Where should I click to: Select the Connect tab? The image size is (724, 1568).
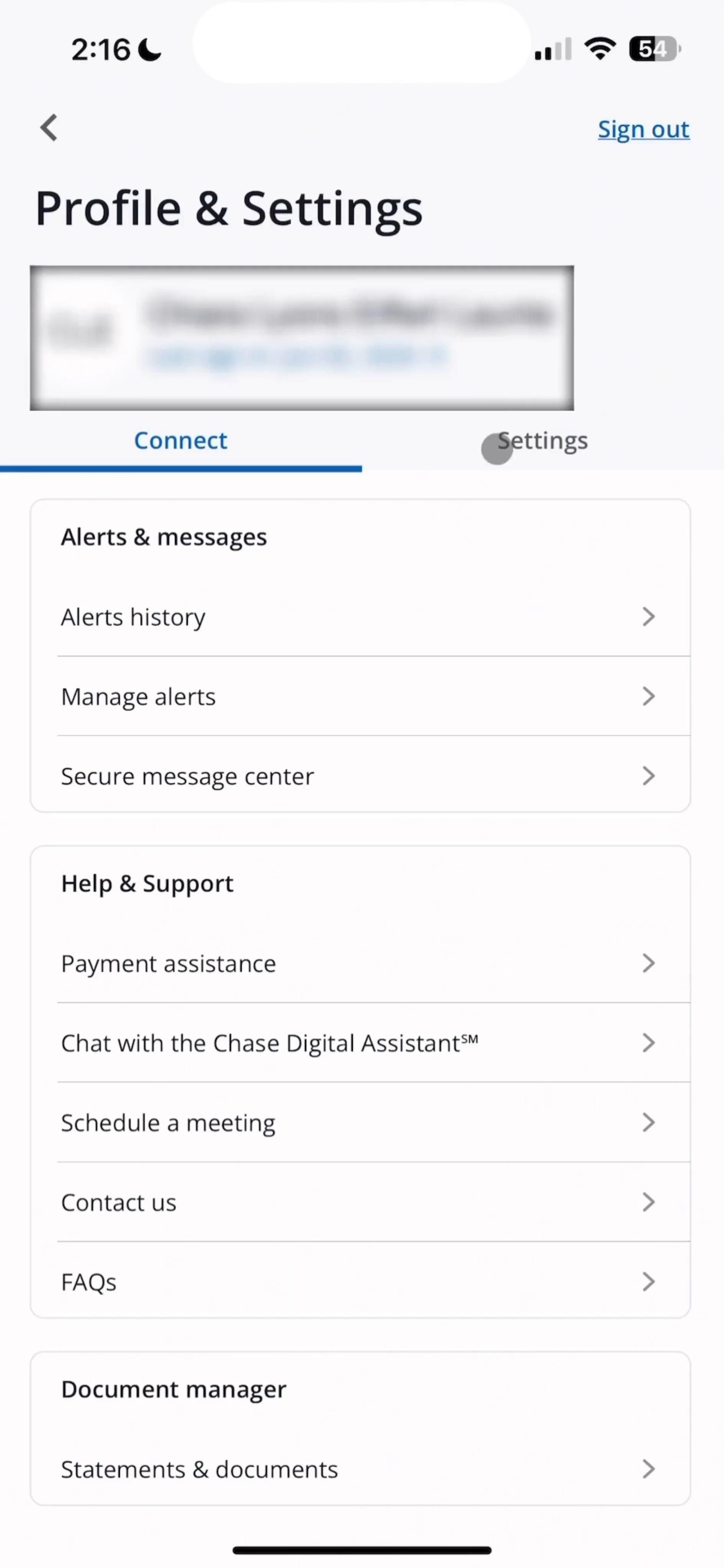[181, 441]
